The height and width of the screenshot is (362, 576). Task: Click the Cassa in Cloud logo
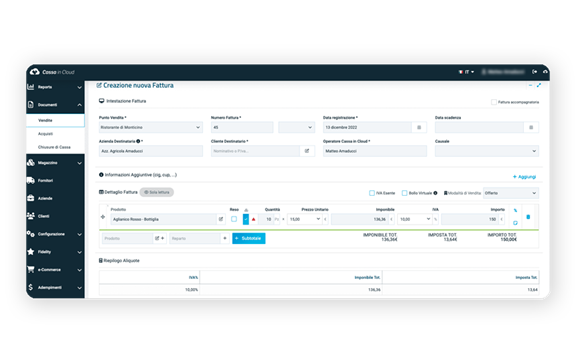(x=52, y=72)
